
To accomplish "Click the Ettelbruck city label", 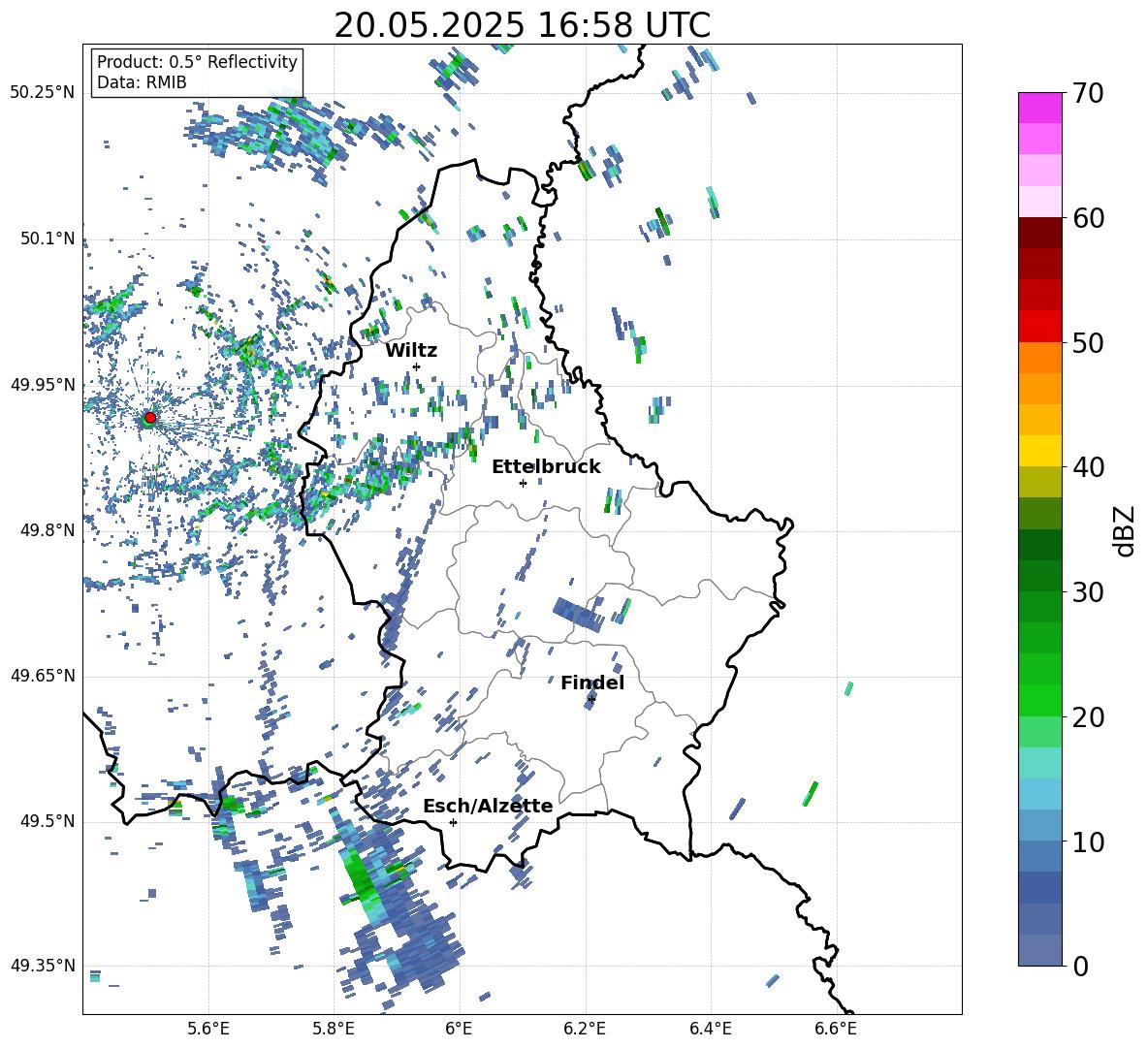I will [x=546, y=467].
